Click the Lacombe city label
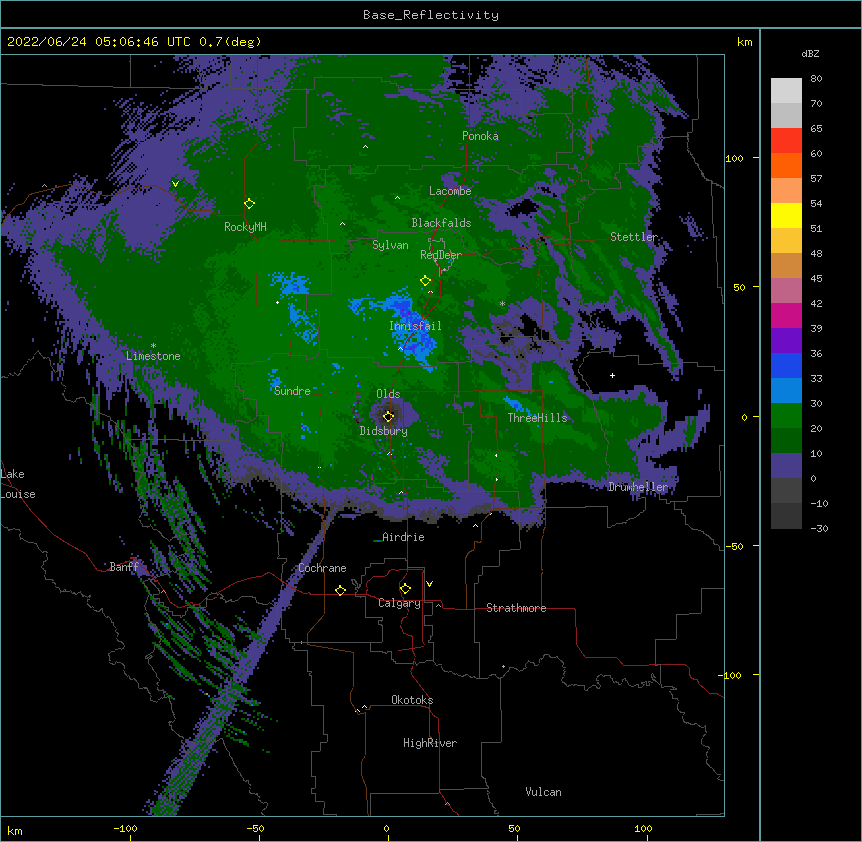The width and height of the screenshot is (862, 842). 450,191
